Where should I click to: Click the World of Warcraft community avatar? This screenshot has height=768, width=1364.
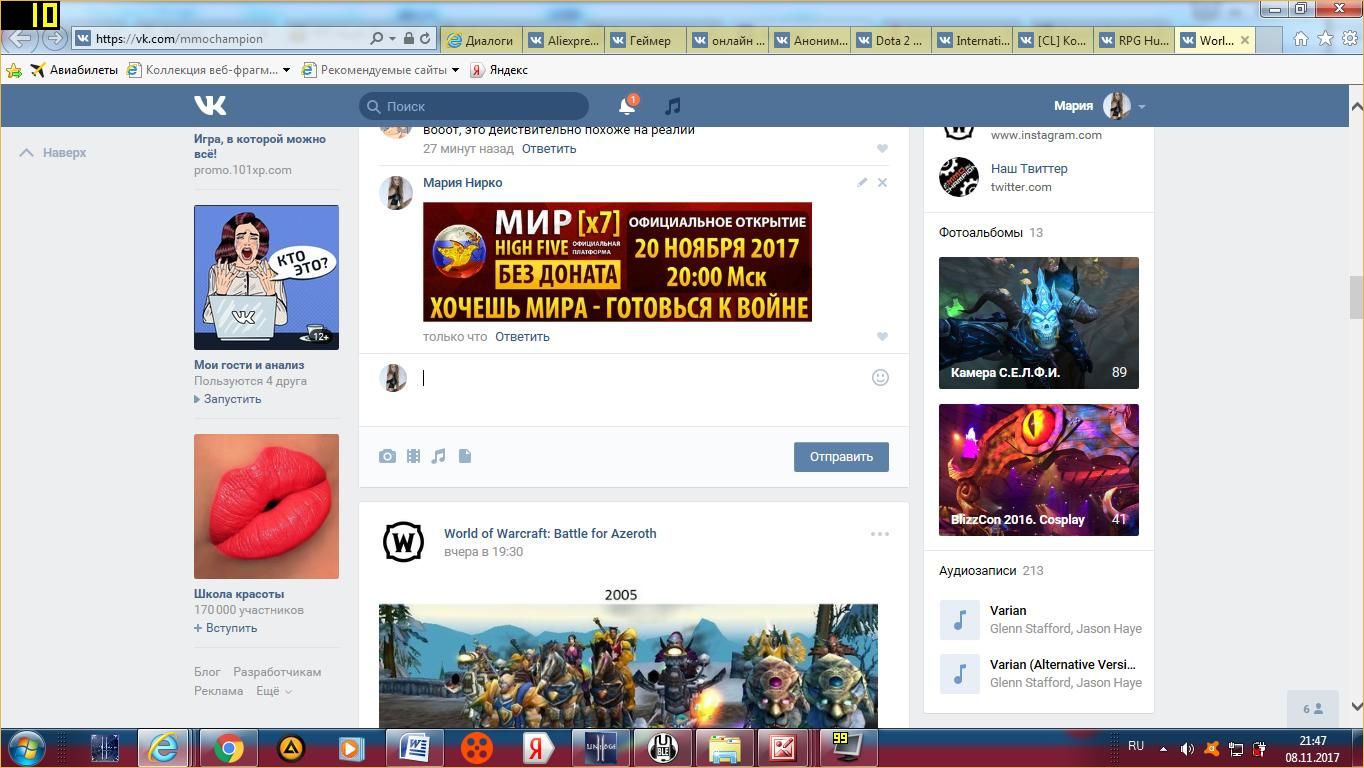point(403,542)
